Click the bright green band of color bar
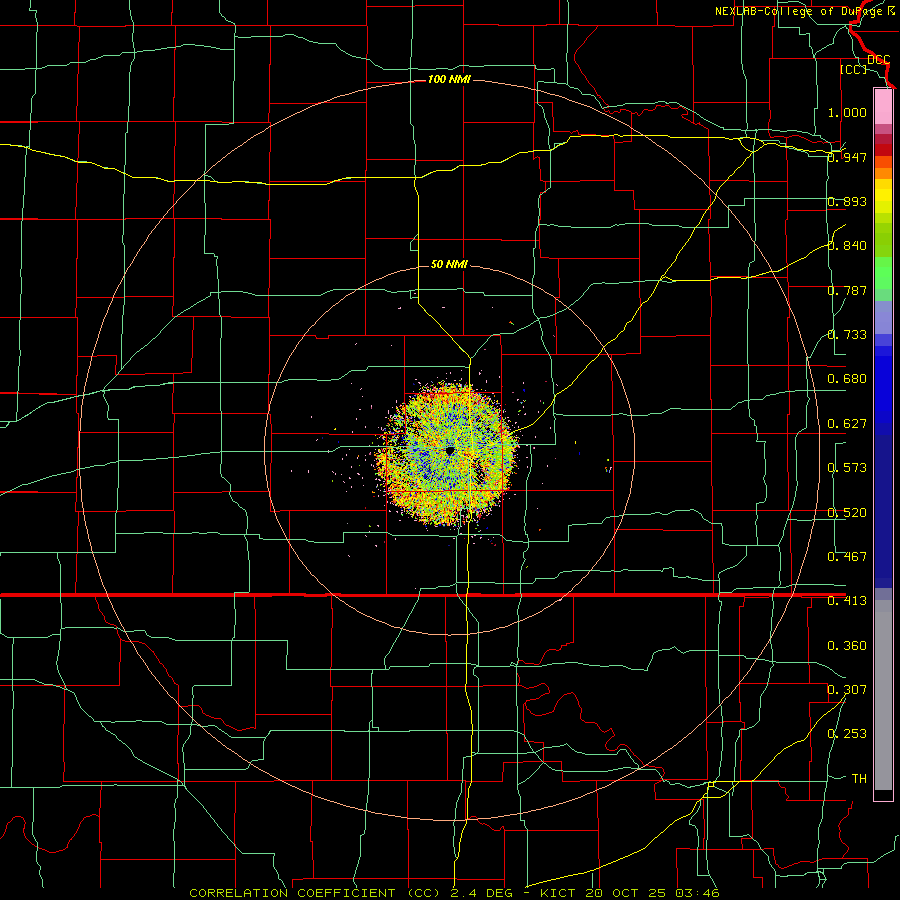The width and height of the screenshot is (900, 900). click(883, 273)
